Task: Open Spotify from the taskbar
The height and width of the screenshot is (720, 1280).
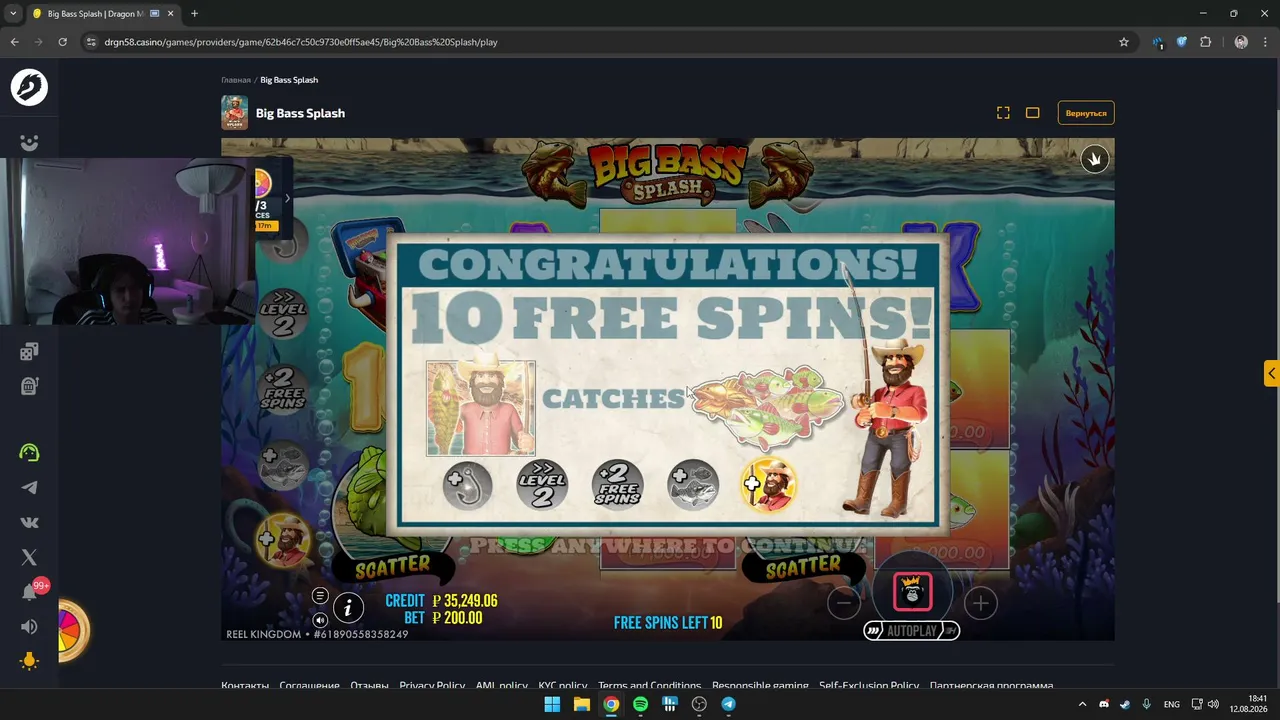Action: click(640, 704)
